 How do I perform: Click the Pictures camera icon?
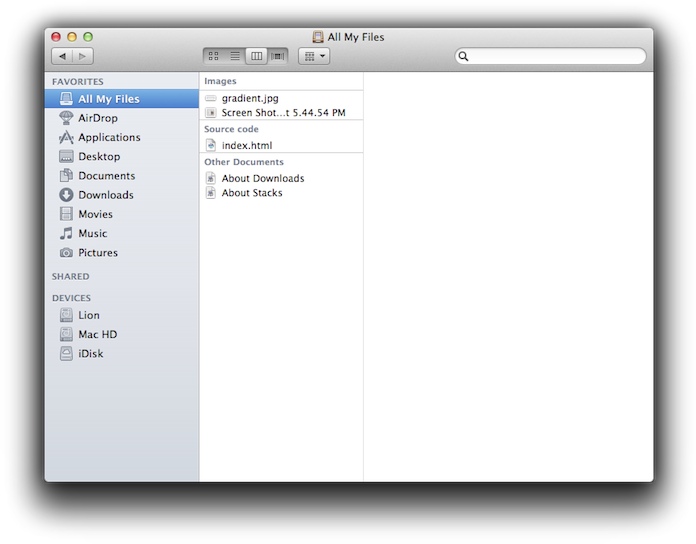pyautogui.click(x=66, y=252)
